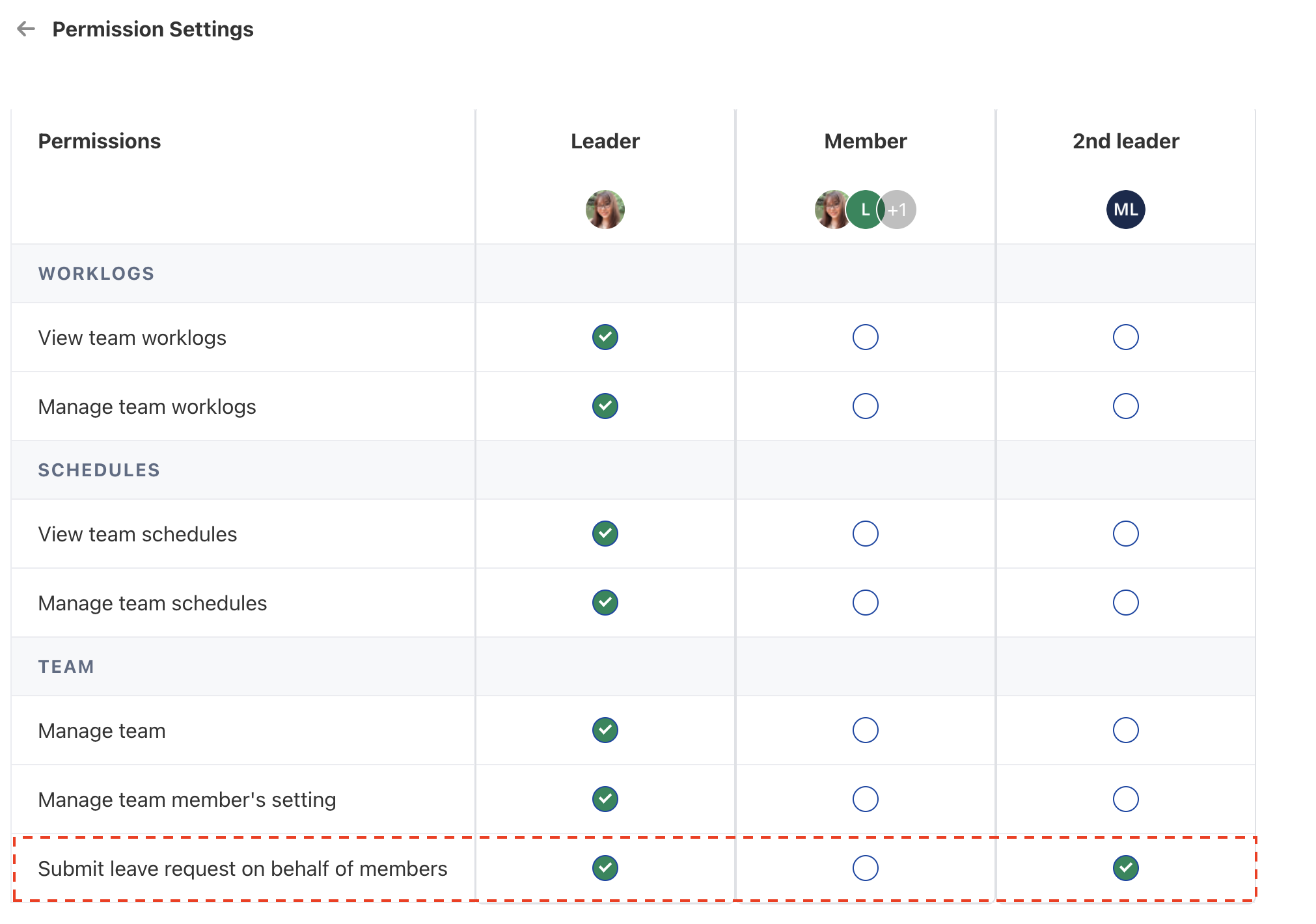Click the Leader's profile photo avatar

point(605,210)
